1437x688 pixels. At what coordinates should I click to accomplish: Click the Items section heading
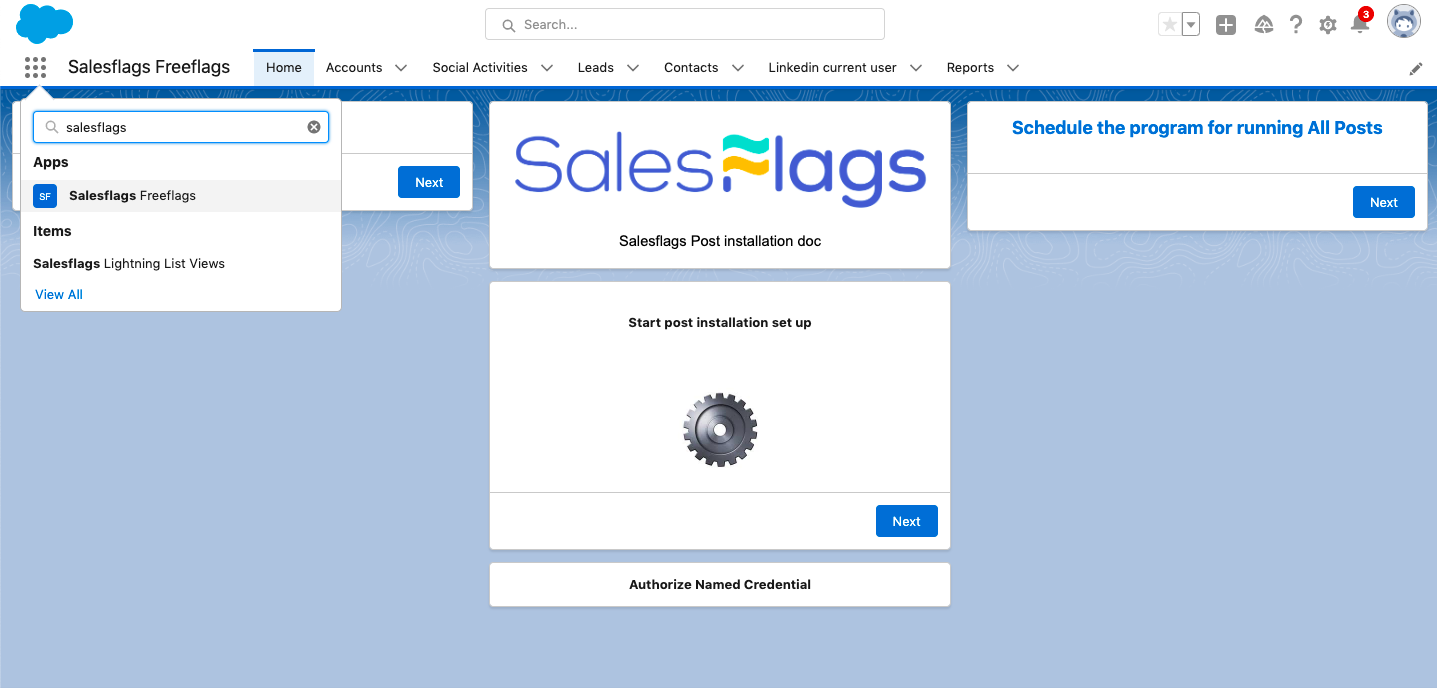pyautogui.click(x=52, y=231)
